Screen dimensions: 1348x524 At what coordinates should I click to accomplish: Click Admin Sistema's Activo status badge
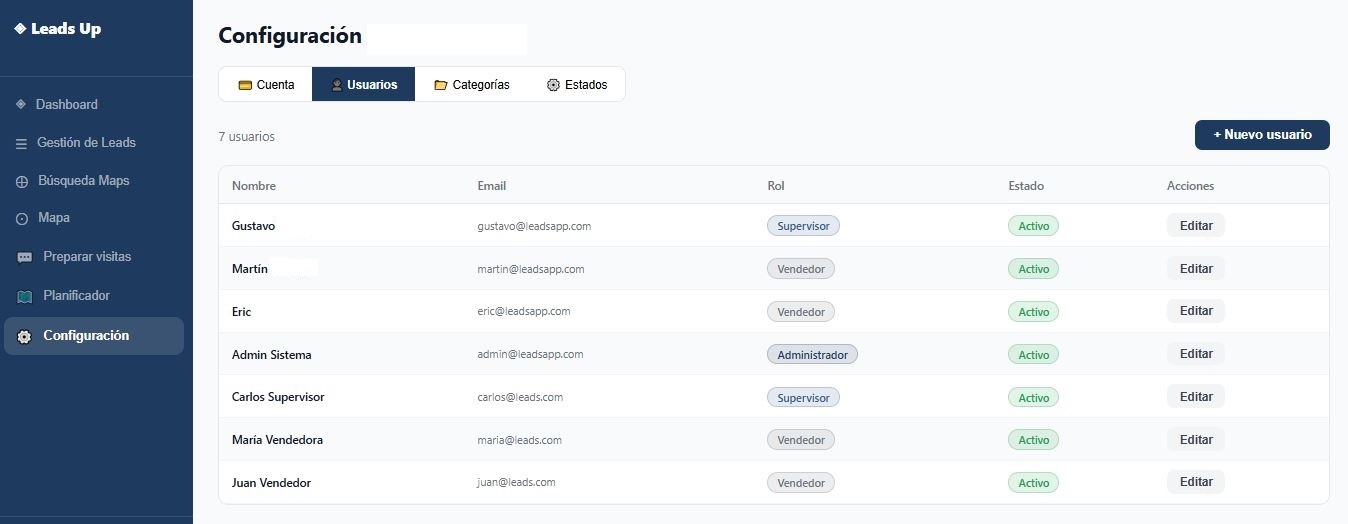pos(1033,355)
